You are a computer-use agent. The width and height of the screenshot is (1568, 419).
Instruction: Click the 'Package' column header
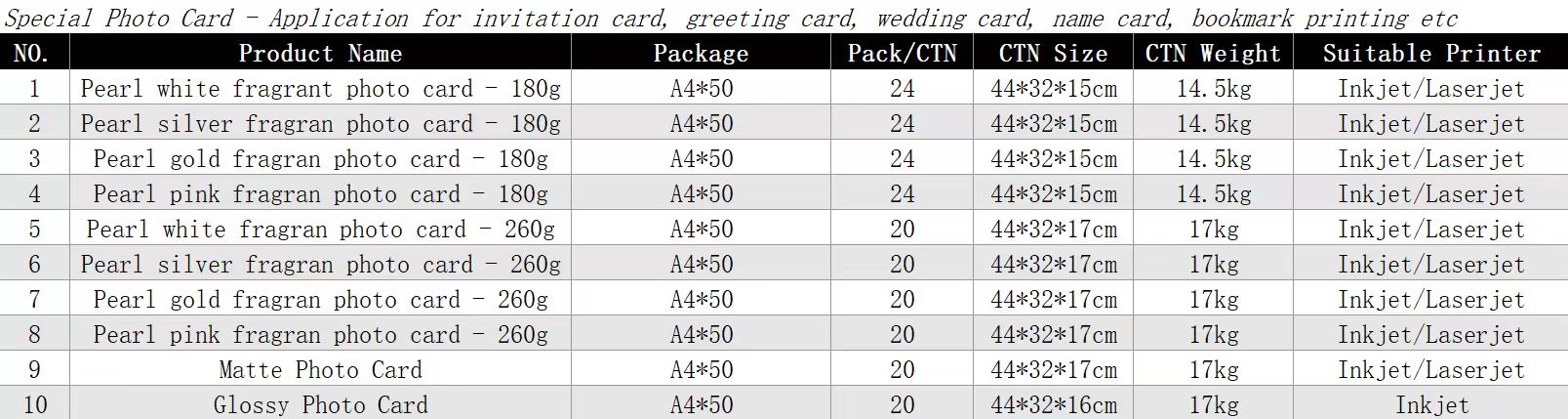[701, 54]
